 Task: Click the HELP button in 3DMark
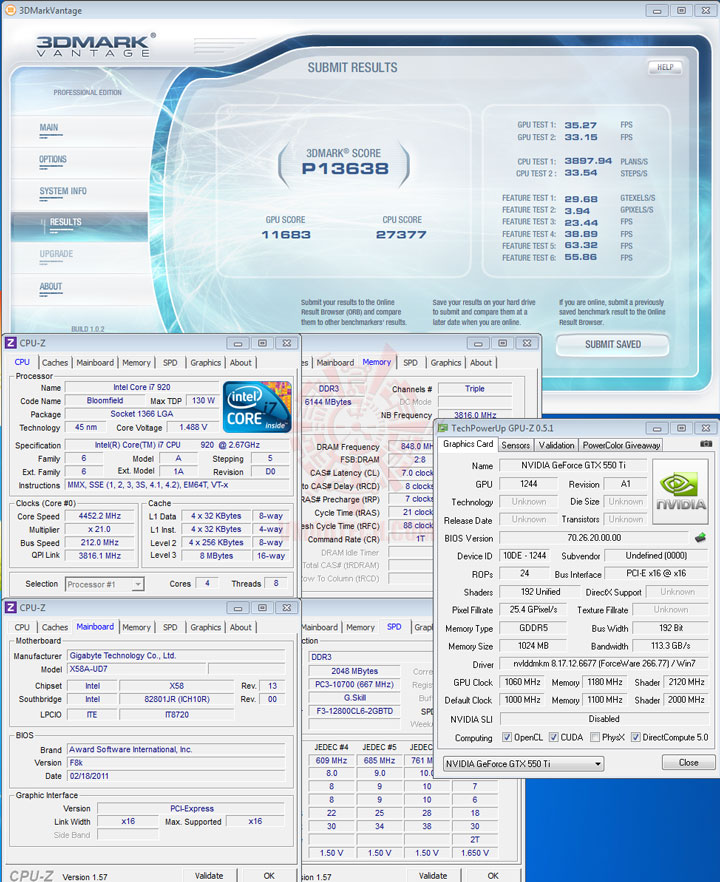665,68
